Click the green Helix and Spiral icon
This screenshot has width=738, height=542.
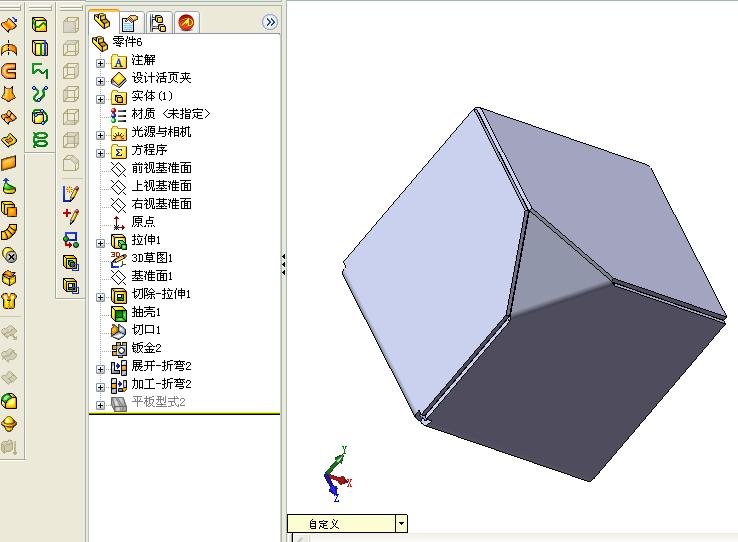click(40, 140)
